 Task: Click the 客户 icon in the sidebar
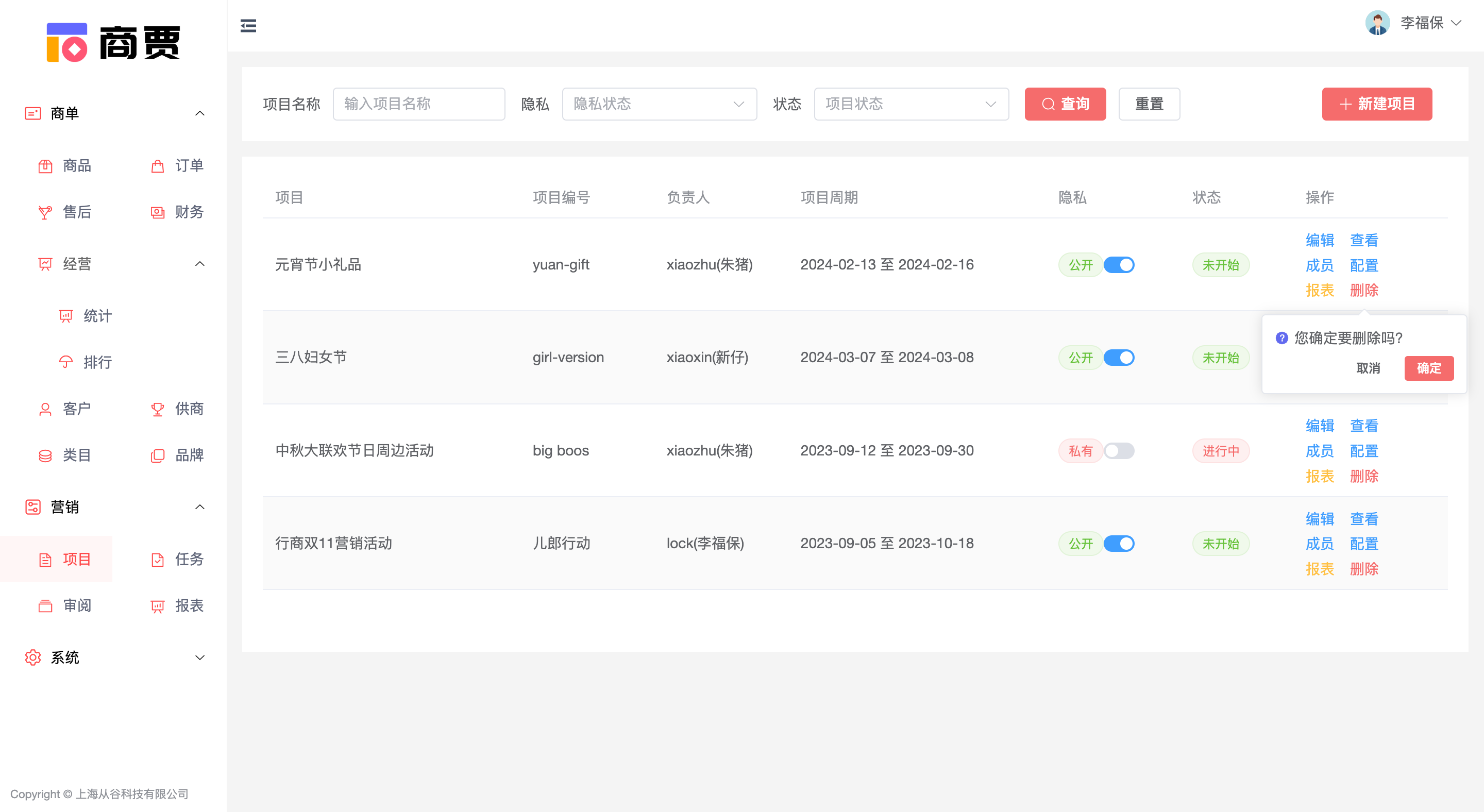tap(46, 409)
